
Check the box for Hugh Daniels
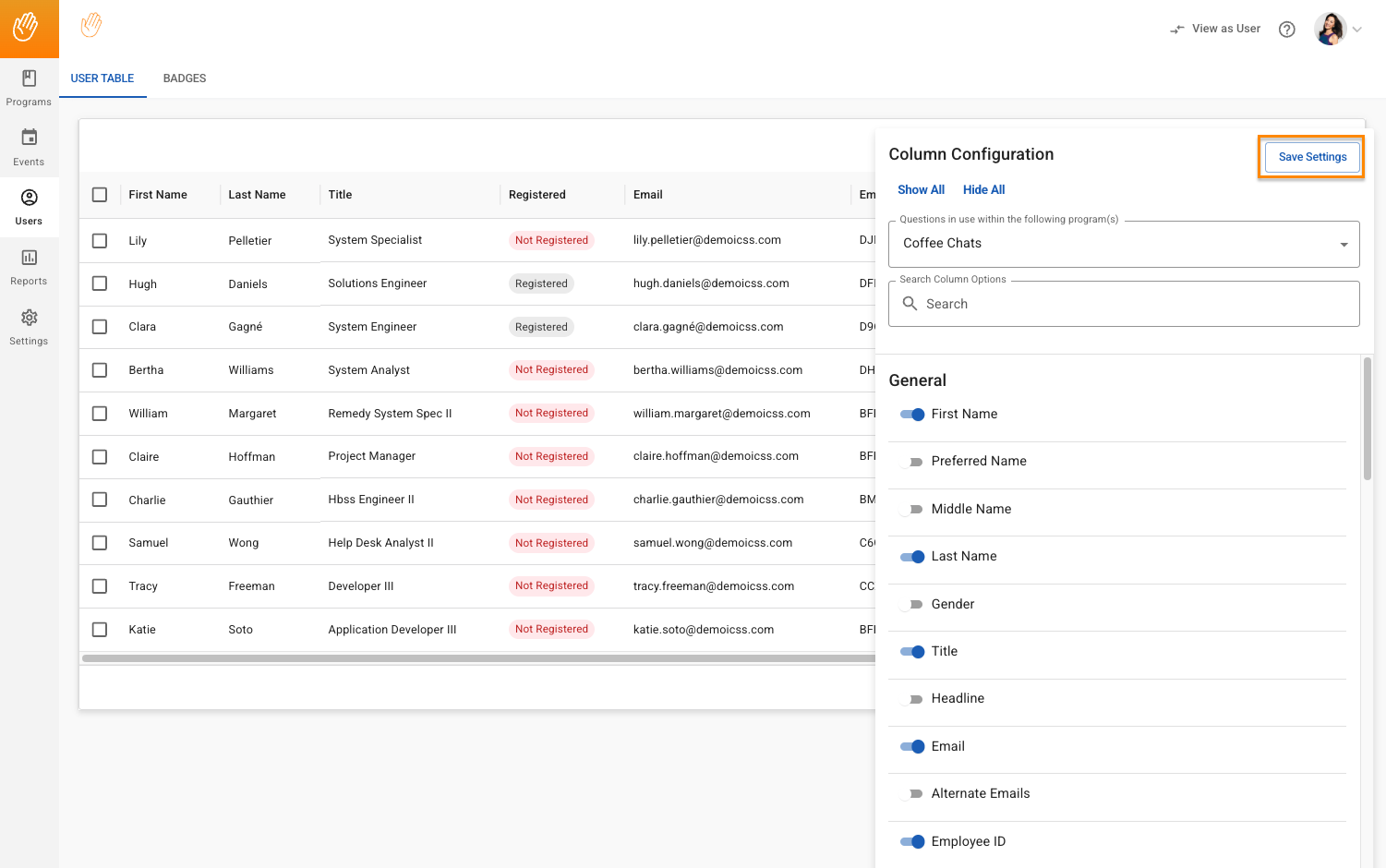(100, 283)
